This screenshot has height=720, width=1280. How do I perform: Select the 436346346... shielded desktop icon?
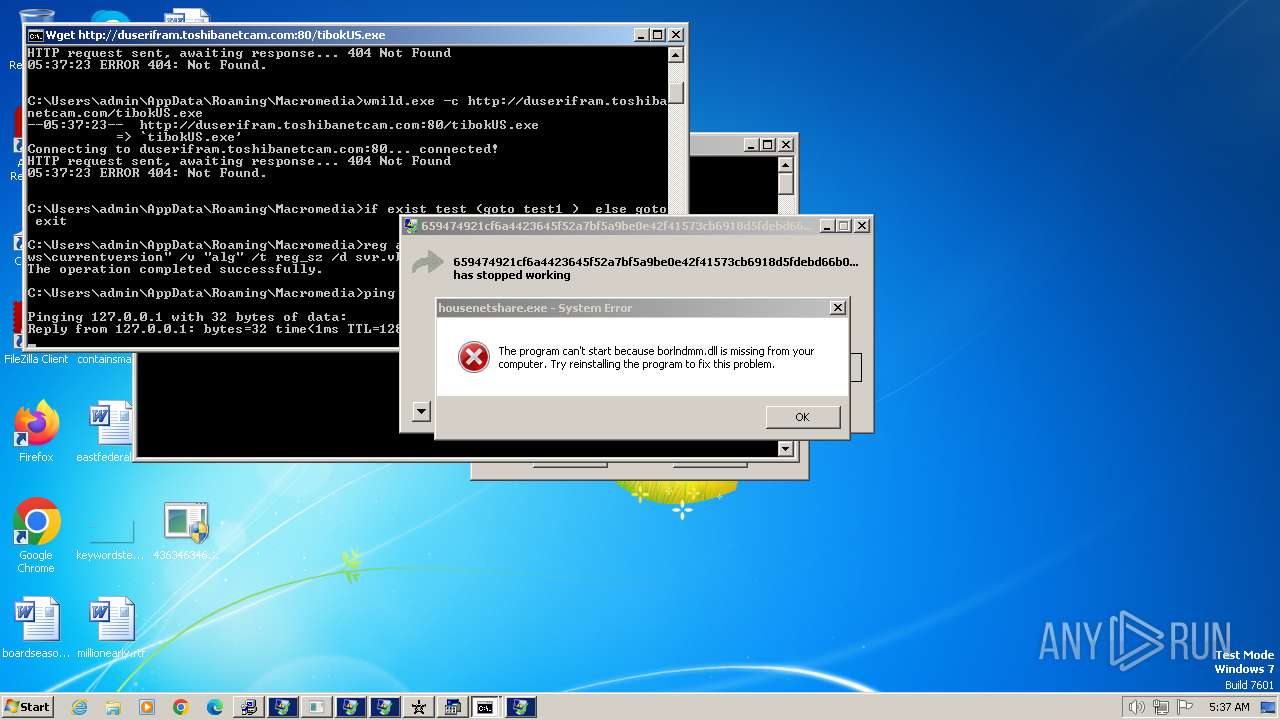pyautogui.click(x=186, y=530)
